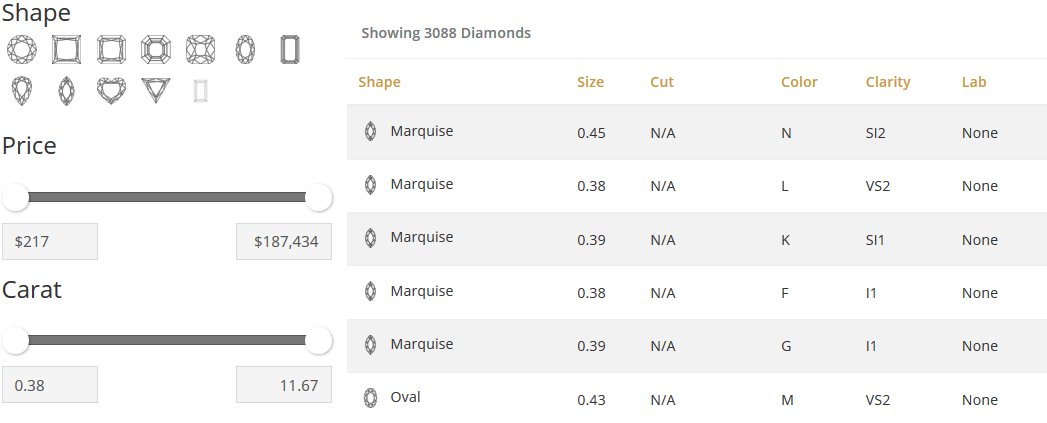
Task: Select the Oval shape filter icon
Action: (245, 49)
